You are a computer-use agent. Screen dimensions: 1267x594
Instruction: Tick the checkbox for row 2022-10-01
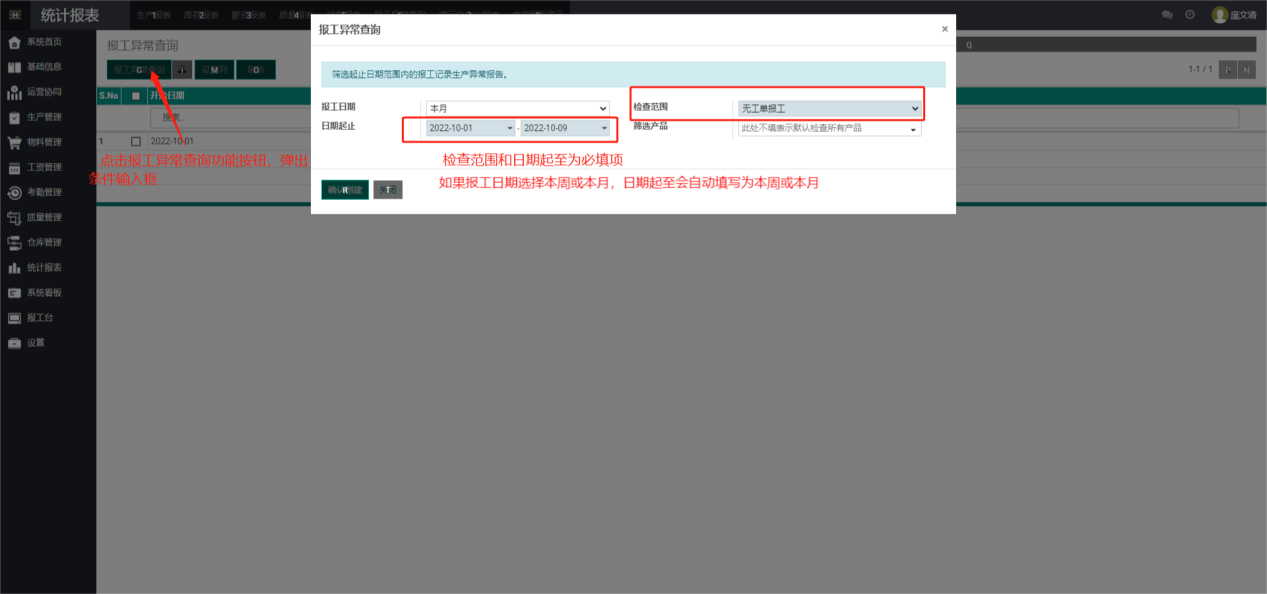tap(136, 142)
